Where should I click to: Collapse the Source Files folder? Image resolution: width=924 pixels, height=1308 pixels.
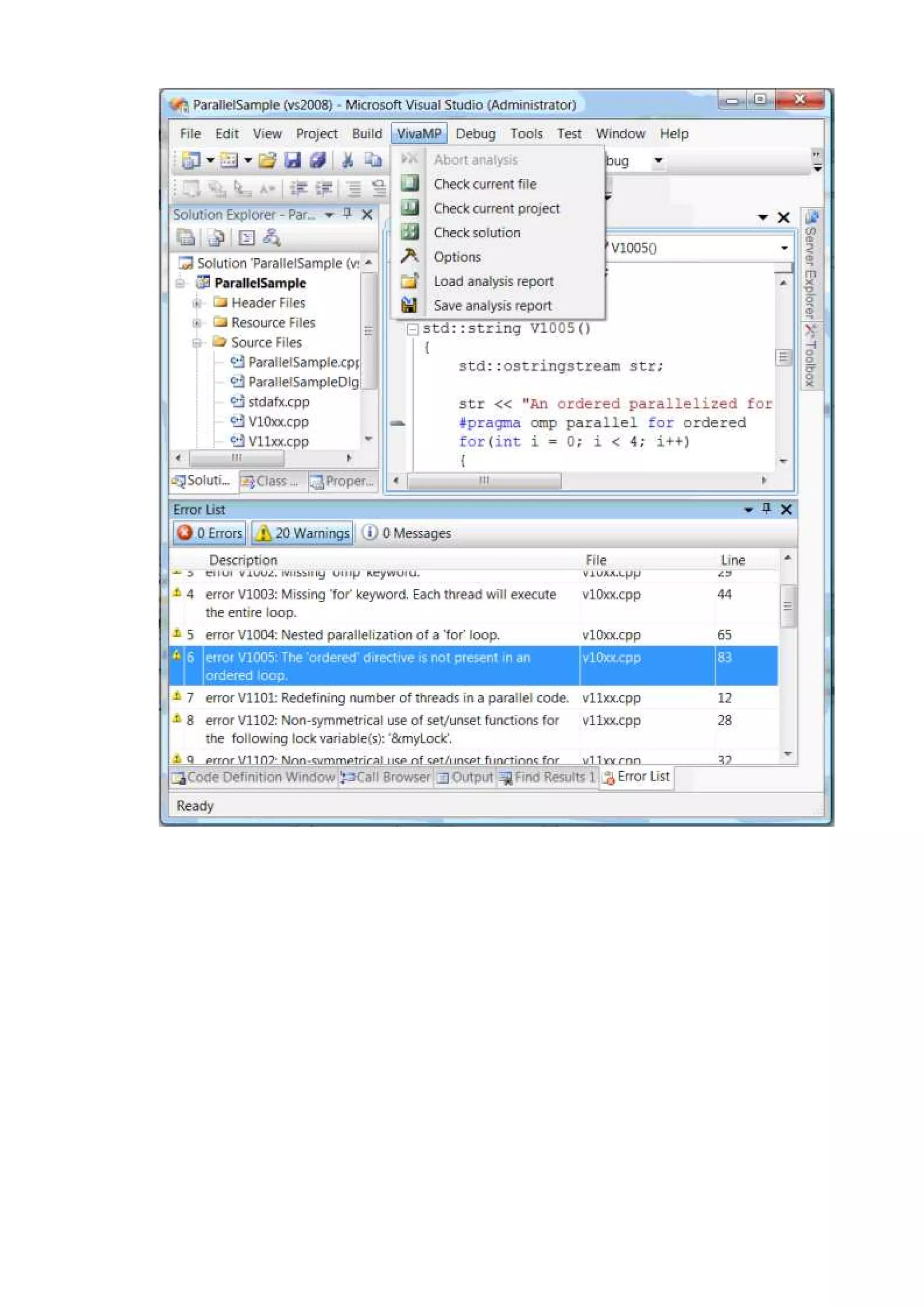pos(197,343)
